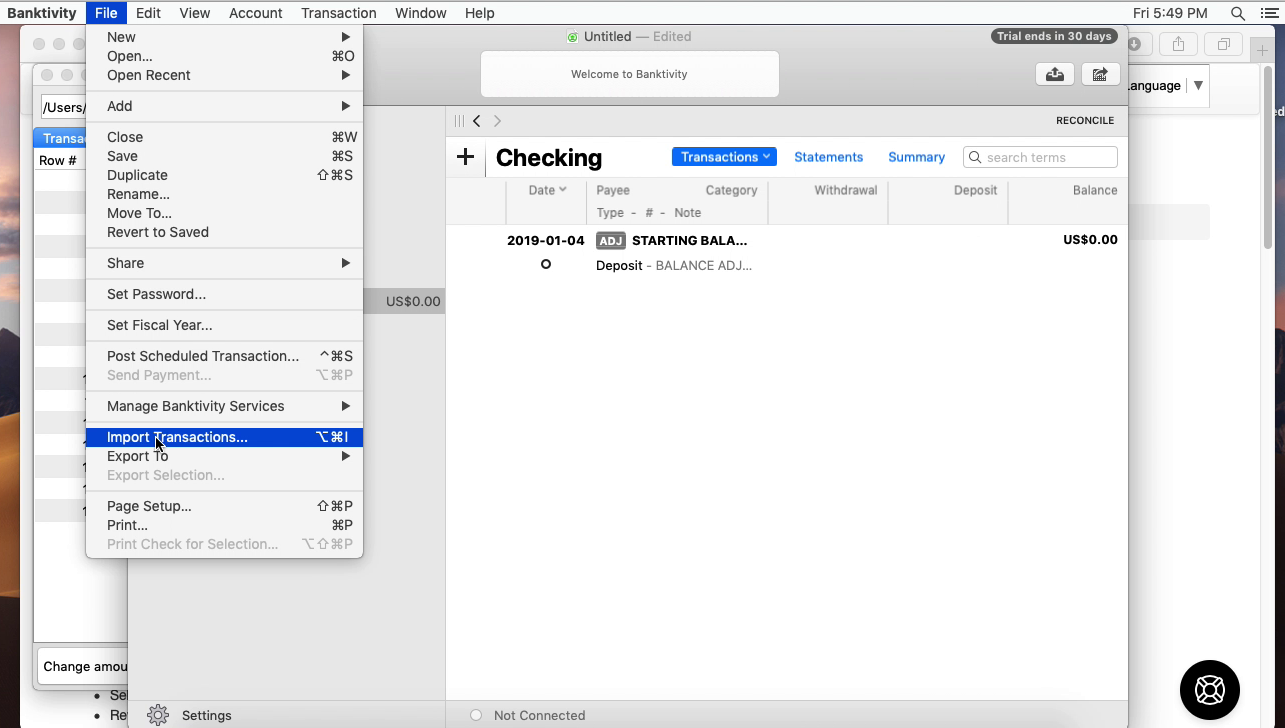Click the Category column header
The height and width of the screenshot is (728, 1285).
[x=731, y=190]
